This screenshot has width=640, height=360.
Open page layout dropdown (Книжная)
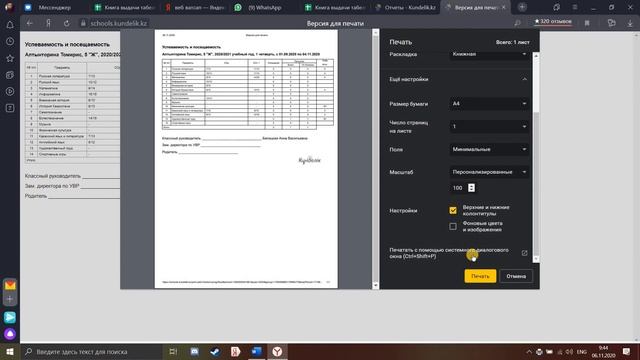pyautogui.click(x=489, y=55)
